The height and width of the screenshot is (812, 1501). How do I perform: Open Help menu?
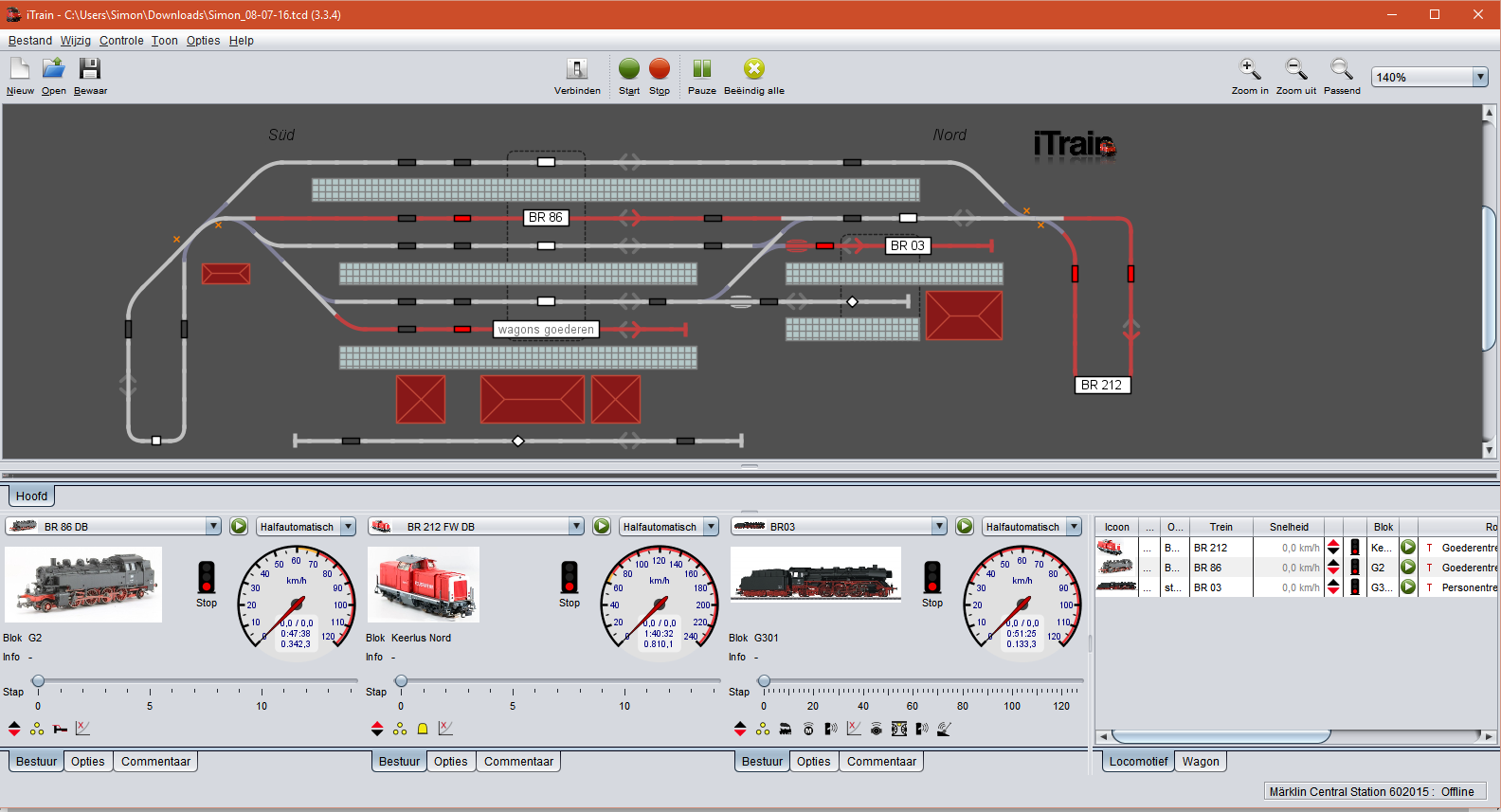pyautogui.click(x=242, y=41)
